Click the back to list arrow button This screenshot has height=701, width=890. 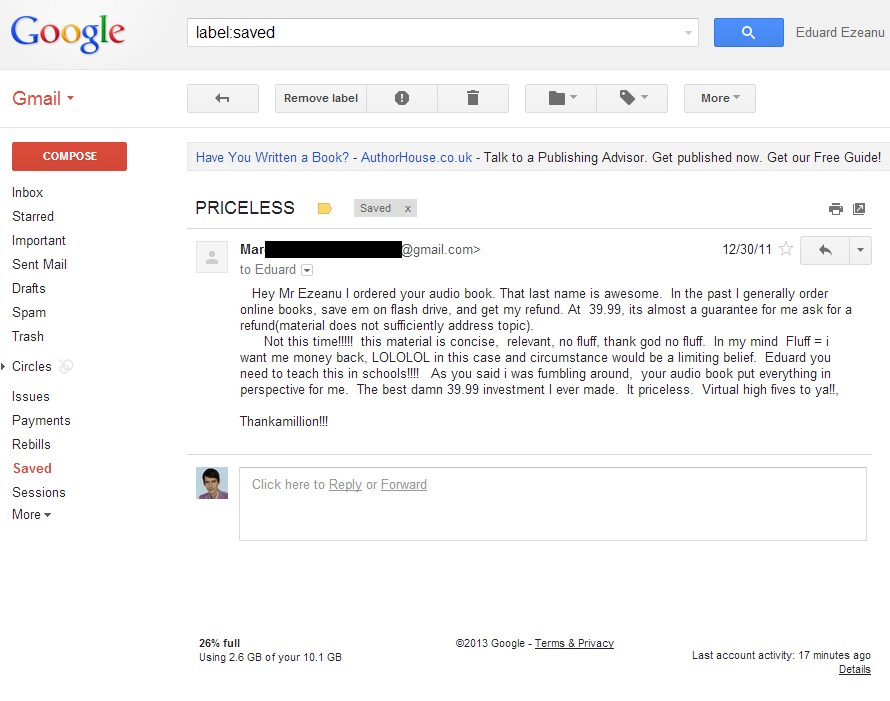(222, 98)
